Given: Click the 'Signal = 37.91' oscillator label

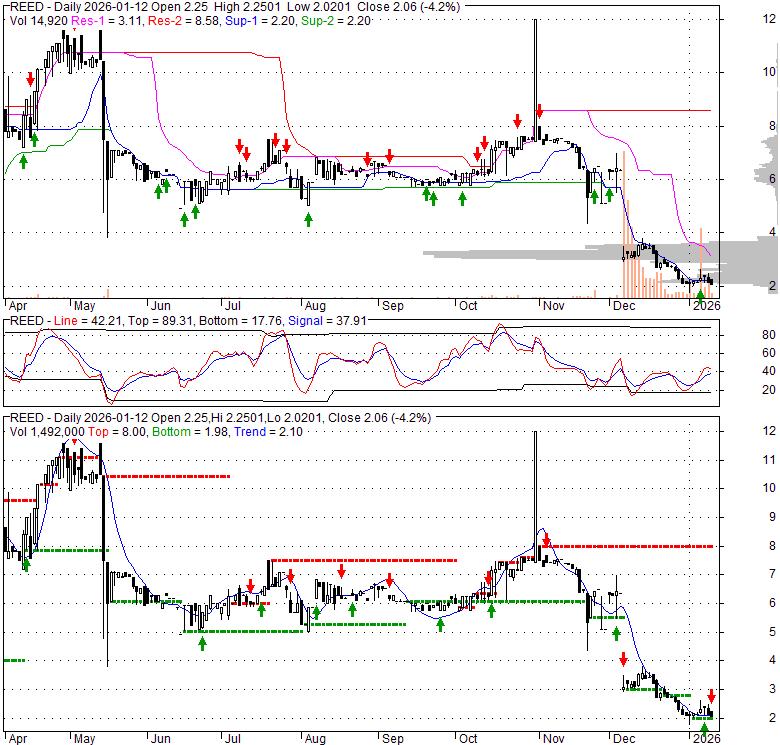Looking at the screenshot, I should (x=327, y=321).
